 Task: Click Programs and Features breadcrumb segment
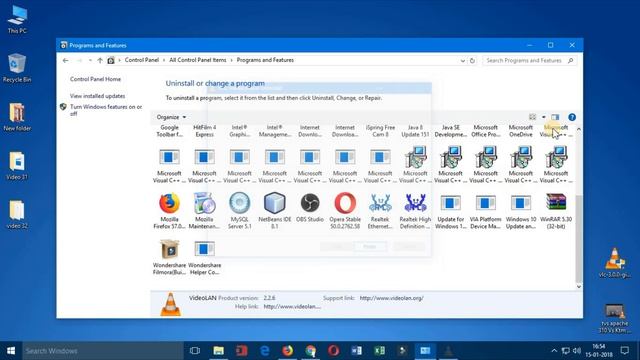click(265, 60)
